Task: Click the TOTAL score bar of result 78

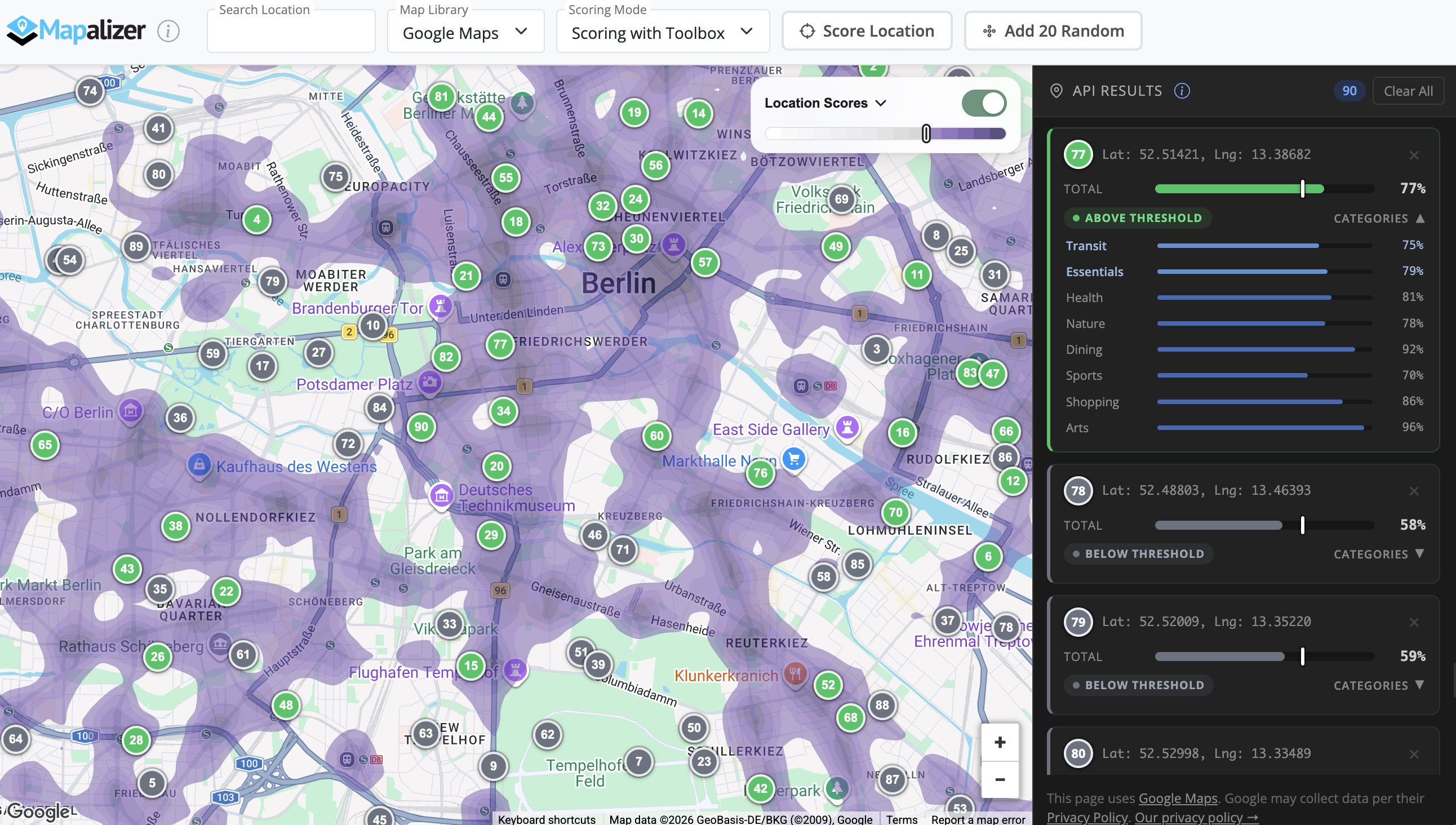Action: [x=1264, y=525]
